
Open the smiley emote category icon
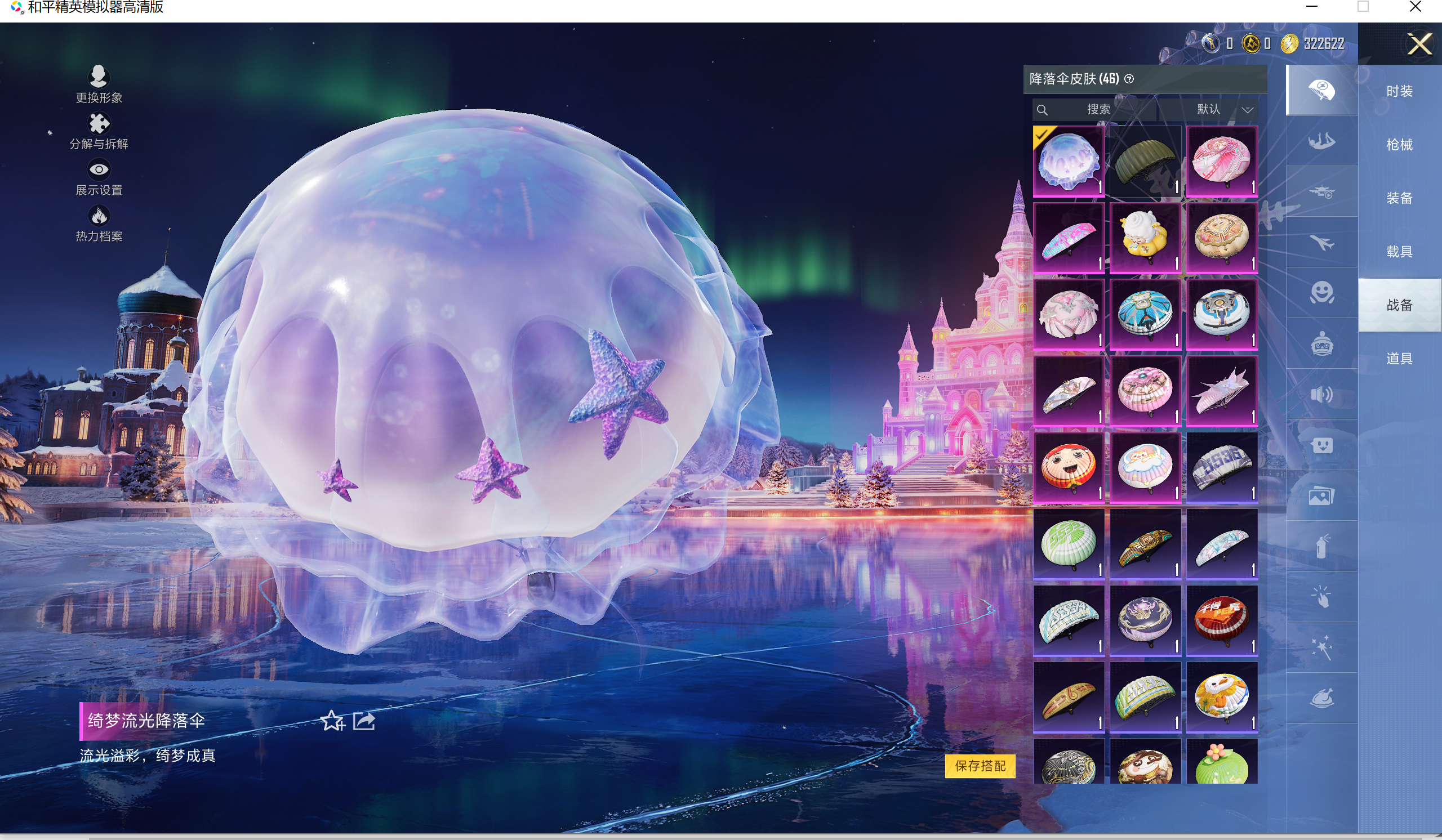1321,293
